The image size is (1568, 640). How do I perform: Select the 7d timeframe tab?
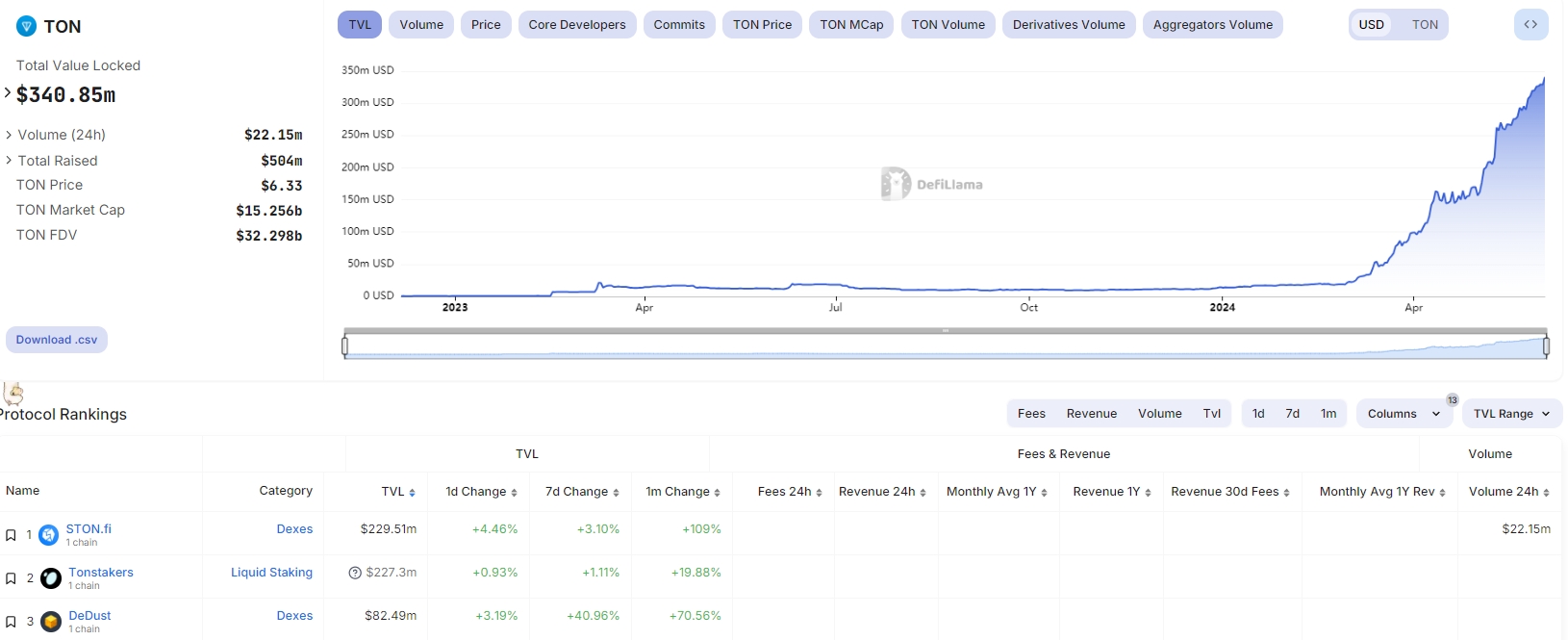point(1293,414)
